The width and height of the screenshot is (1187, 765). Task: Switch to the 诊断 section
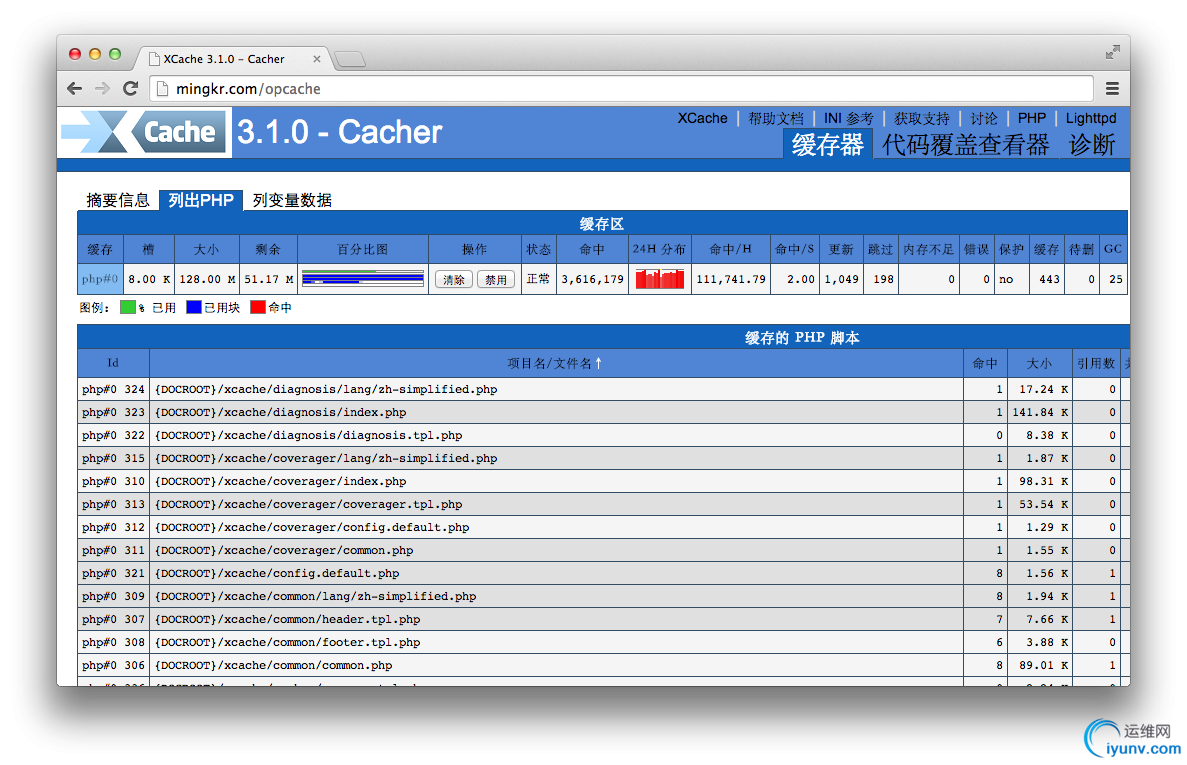click(x=1092, y=145)
